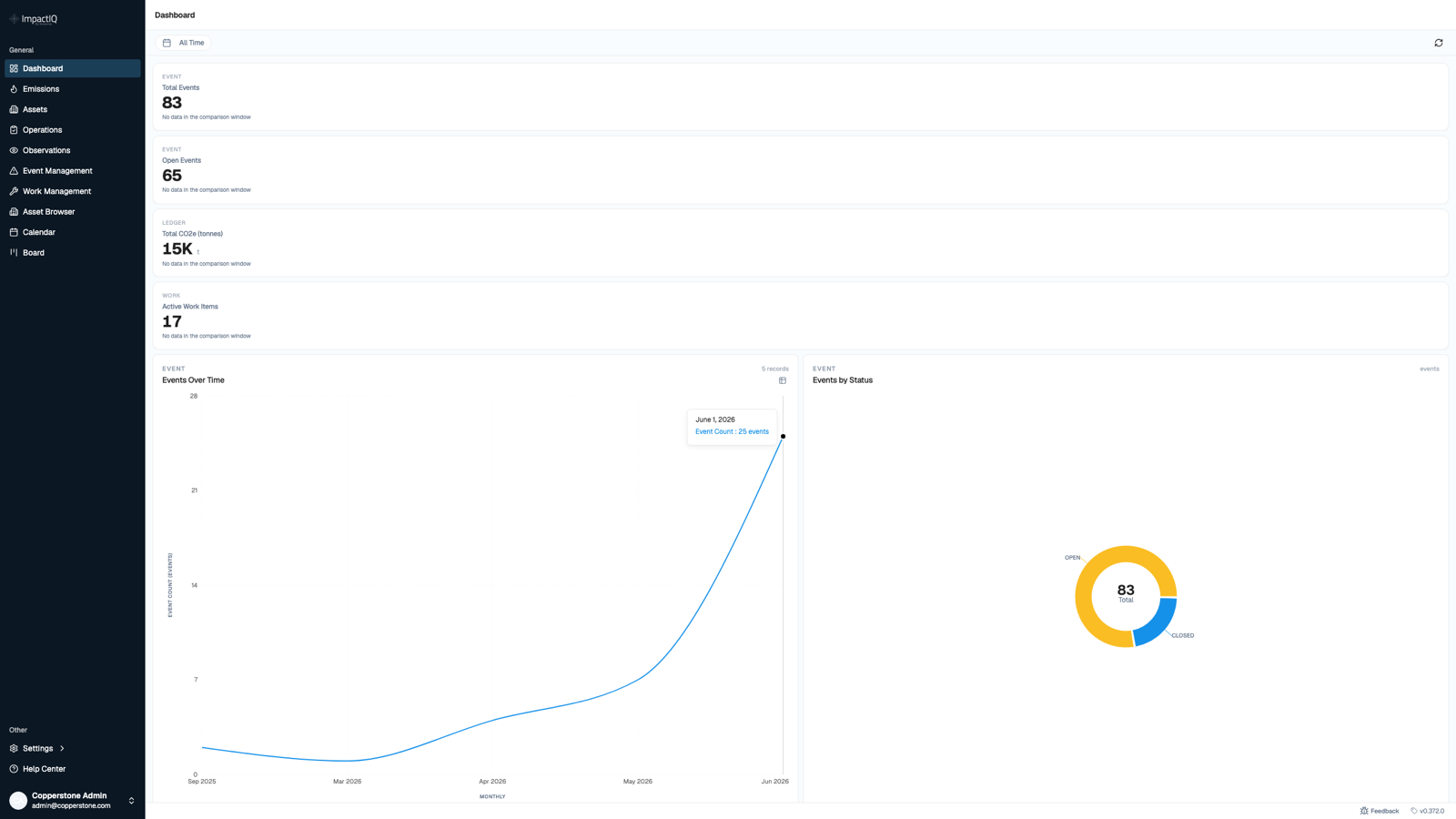Open Help Center link
Image resolution: width=1456 pixels, height=819 pixels.
click(x=73, y=769)
